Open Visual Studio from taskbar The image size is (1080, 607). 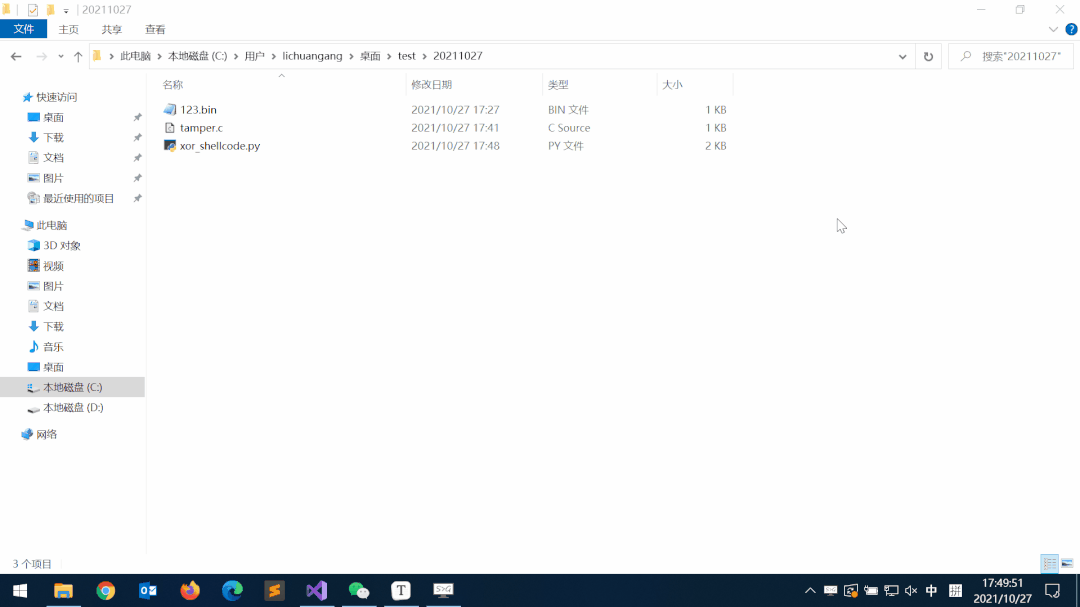tap(317, 590)
